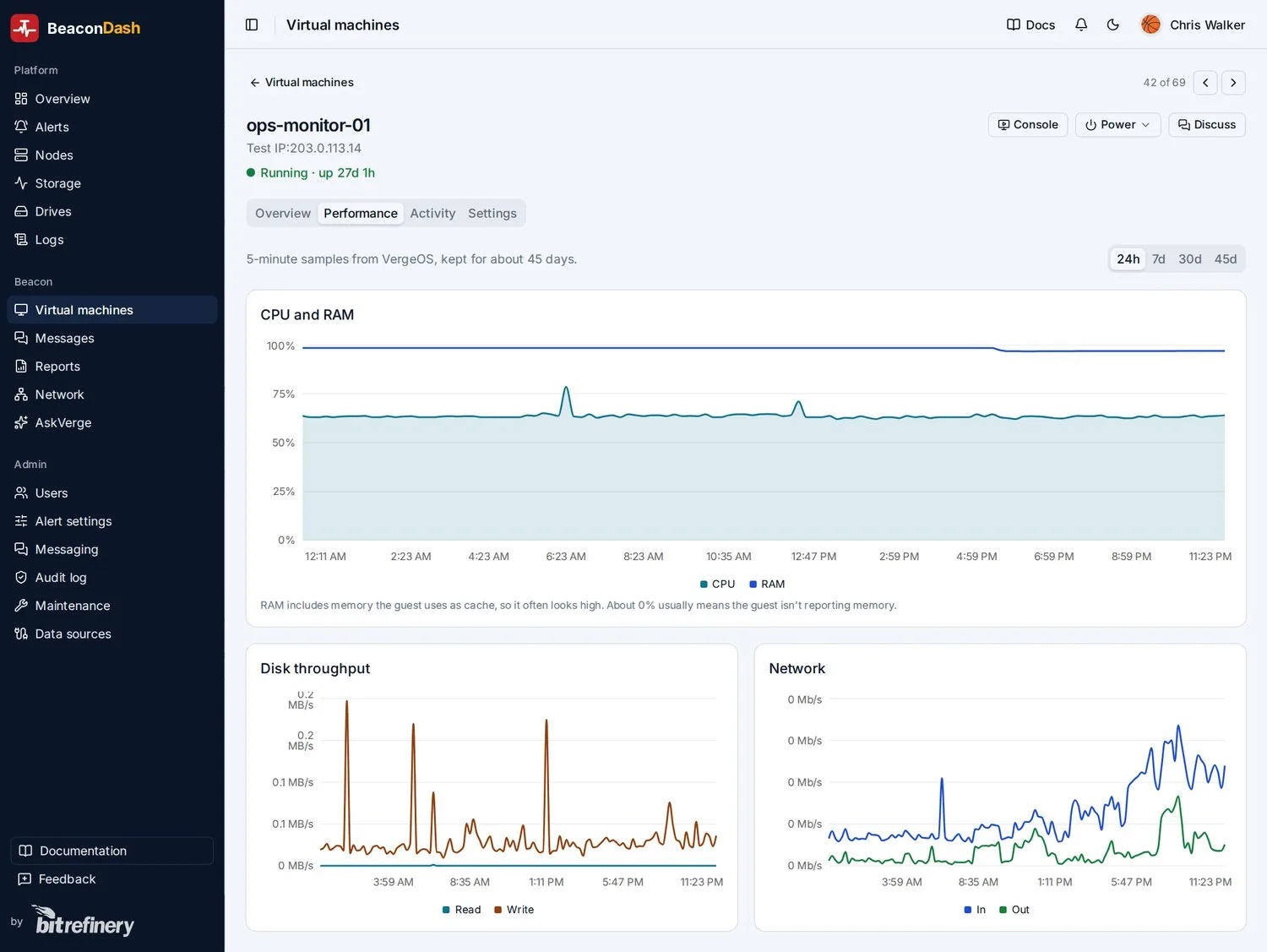Viewport: 1267px width, 952px height.
Task: Toggle the sidebar panel icon
Action: pos(252,24)
